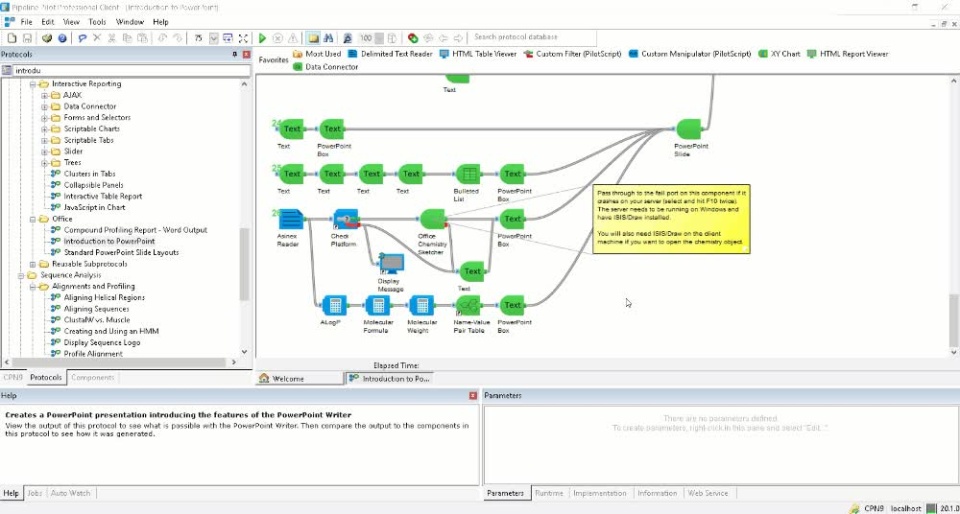Click Most Used in Favorites bar
Viewport: 960px width, 514px height.
[317, 54]
